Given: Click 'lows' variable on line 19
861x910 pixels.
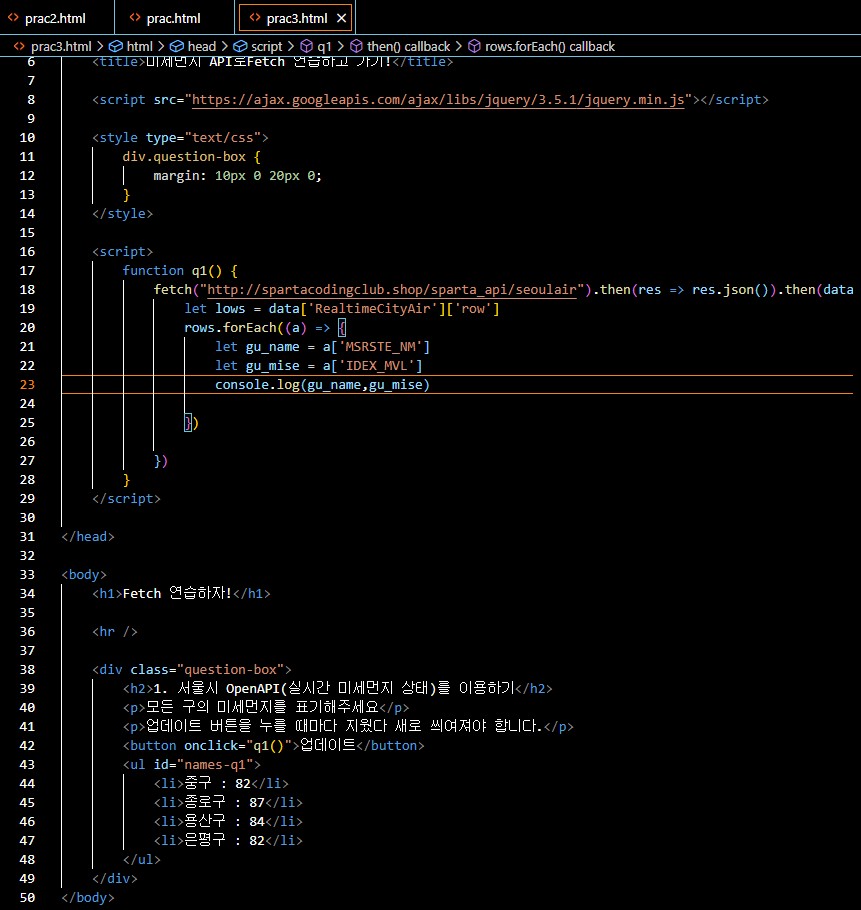Looking at the screenshot, I should (x=230, y=309).
